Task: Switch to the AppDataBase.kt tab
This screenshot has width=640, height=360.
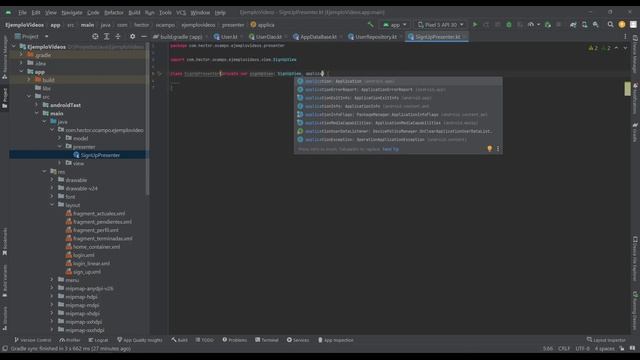Action: (x=315, y=37)
